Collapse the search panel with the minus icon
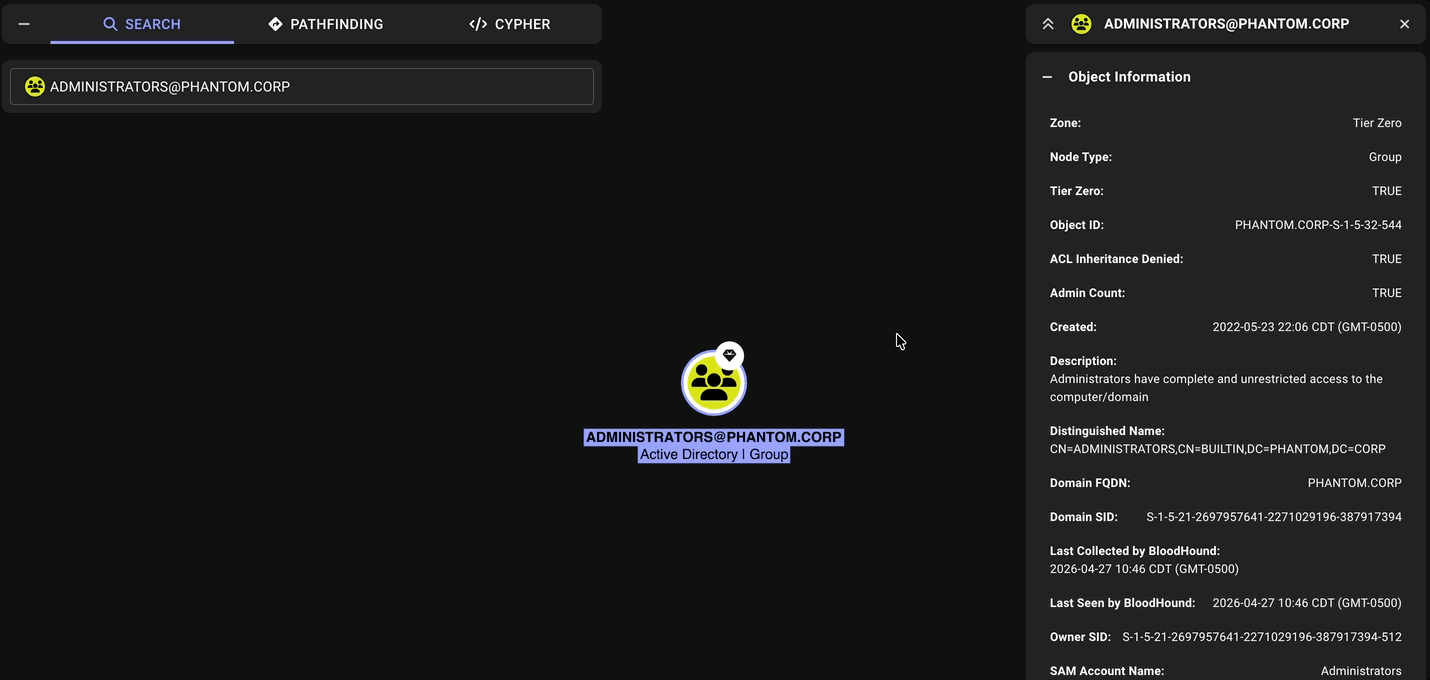This screenshot has width=1430, height=680. pos(24,24)
